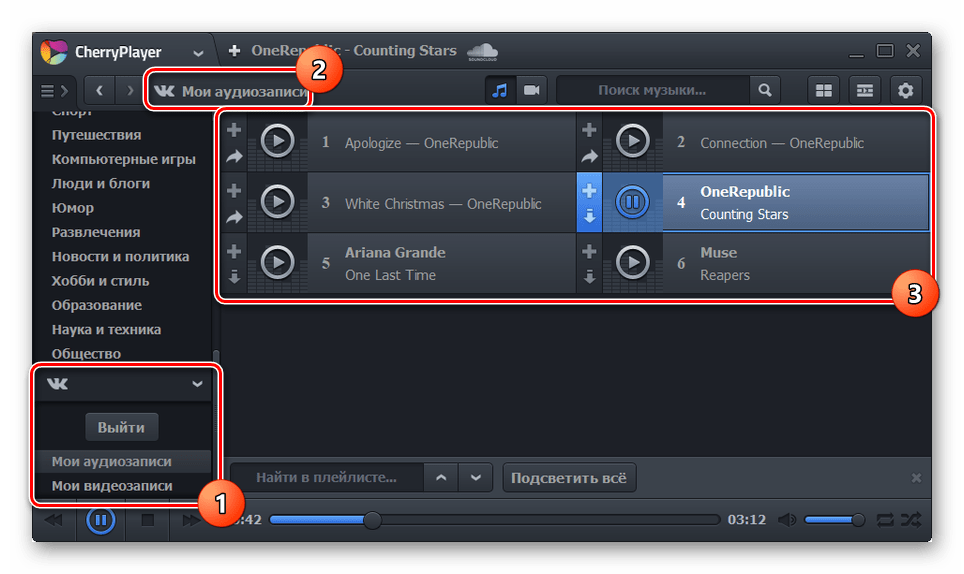Switch to list layout view
Screen dimensions: 964x574
864,91
